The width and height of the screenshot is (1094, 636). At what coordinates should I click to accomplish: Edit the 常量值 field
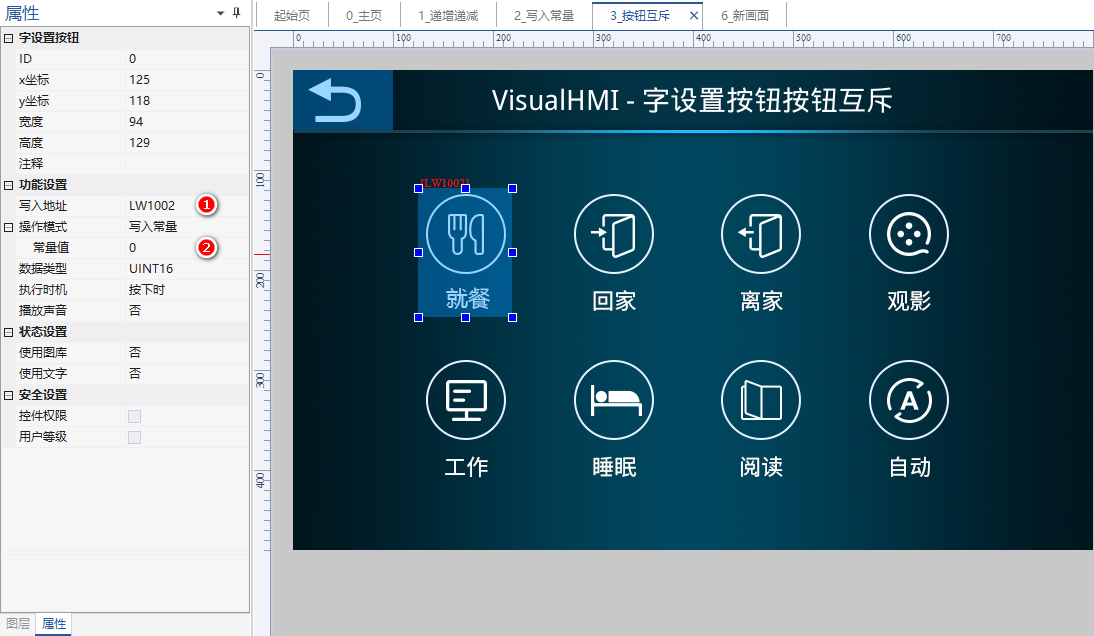click(187, 248)
